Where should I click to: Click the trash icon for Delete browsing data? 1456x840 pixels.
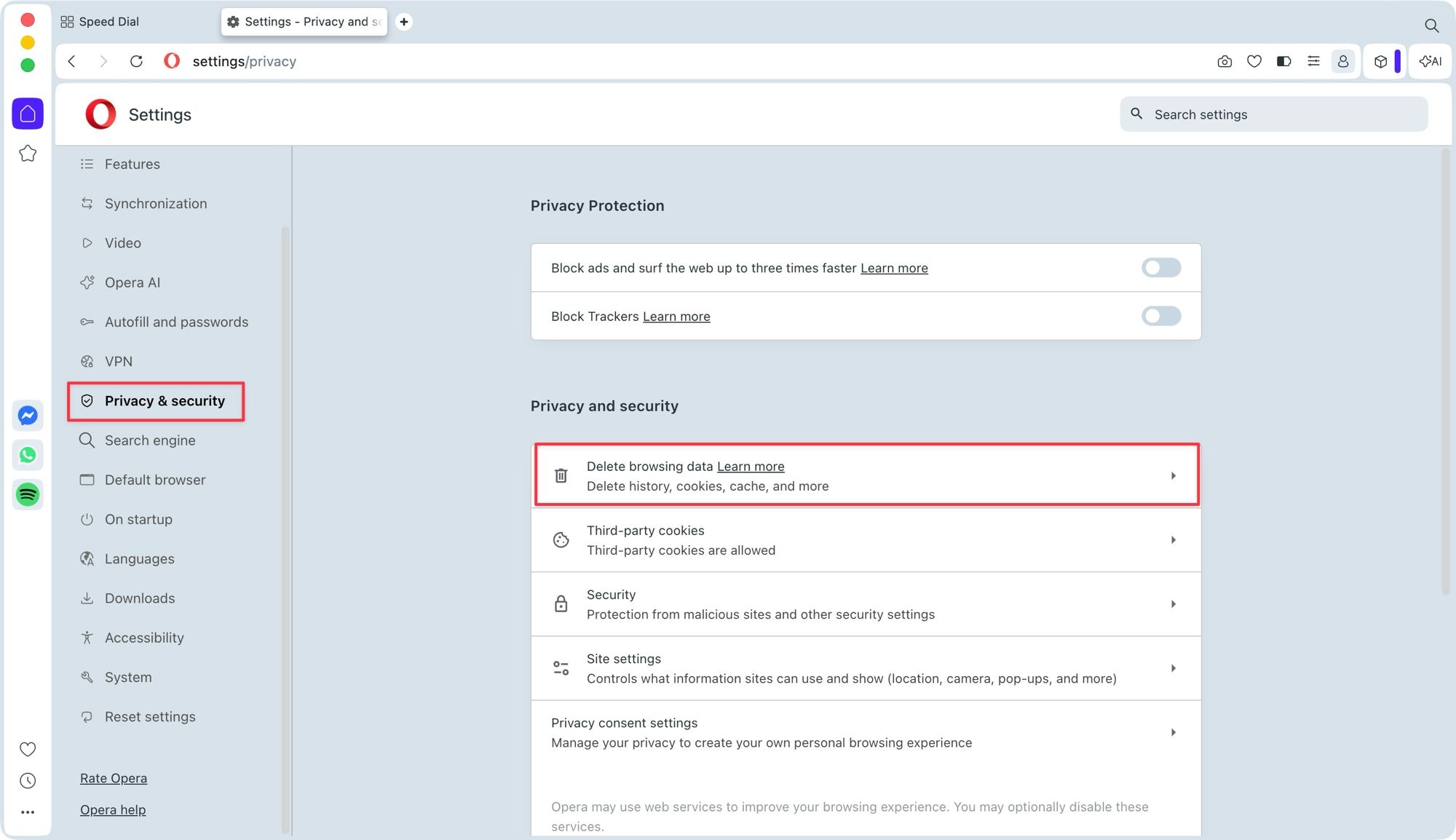[x=561, y=475]
